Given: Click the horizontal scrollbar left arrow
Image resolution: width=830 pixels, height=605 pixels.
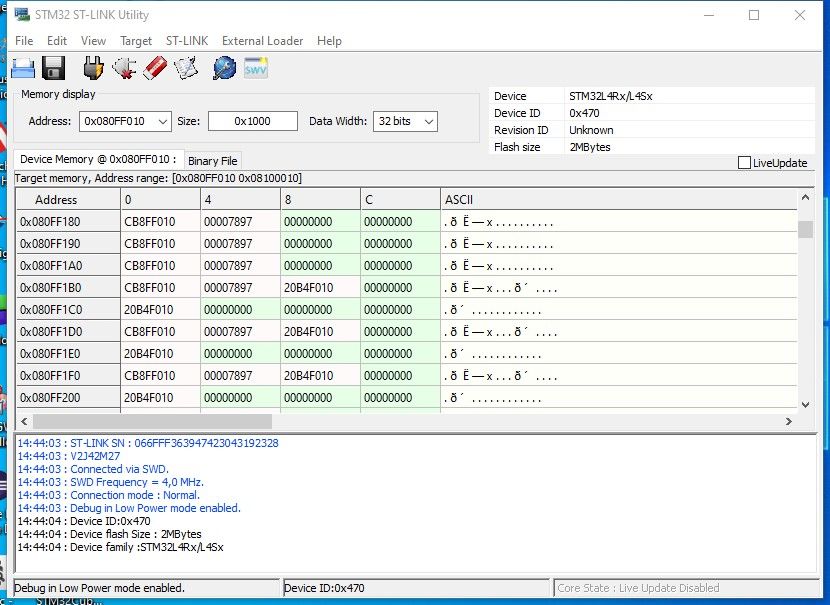Looking at the screenshot, I should pyautogui.click(x=24, y=421).
